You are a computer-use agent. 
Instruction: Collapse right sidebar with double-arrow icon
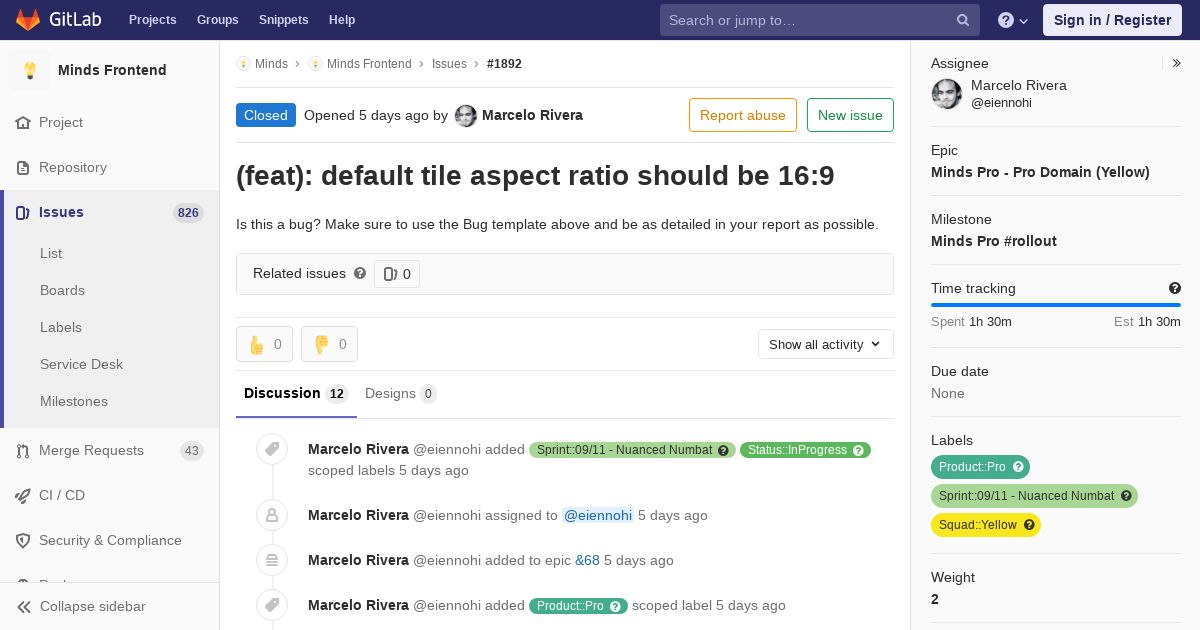point(1177,63)
